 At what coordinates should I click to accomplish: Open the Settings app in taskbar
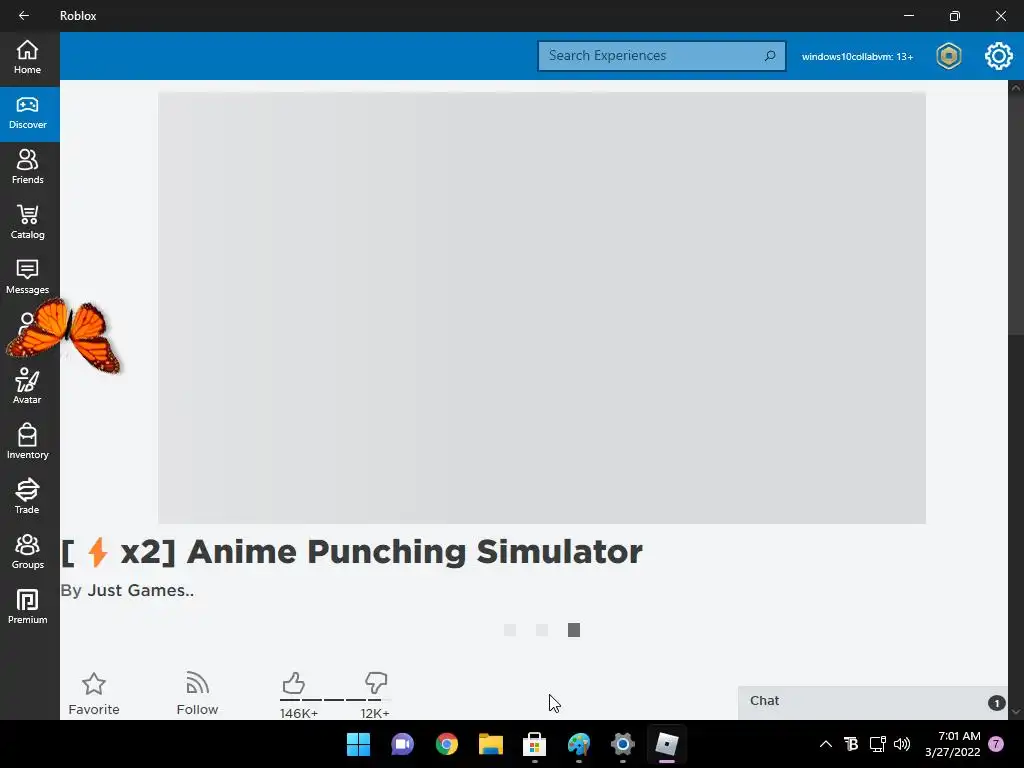tap(622, 744)
